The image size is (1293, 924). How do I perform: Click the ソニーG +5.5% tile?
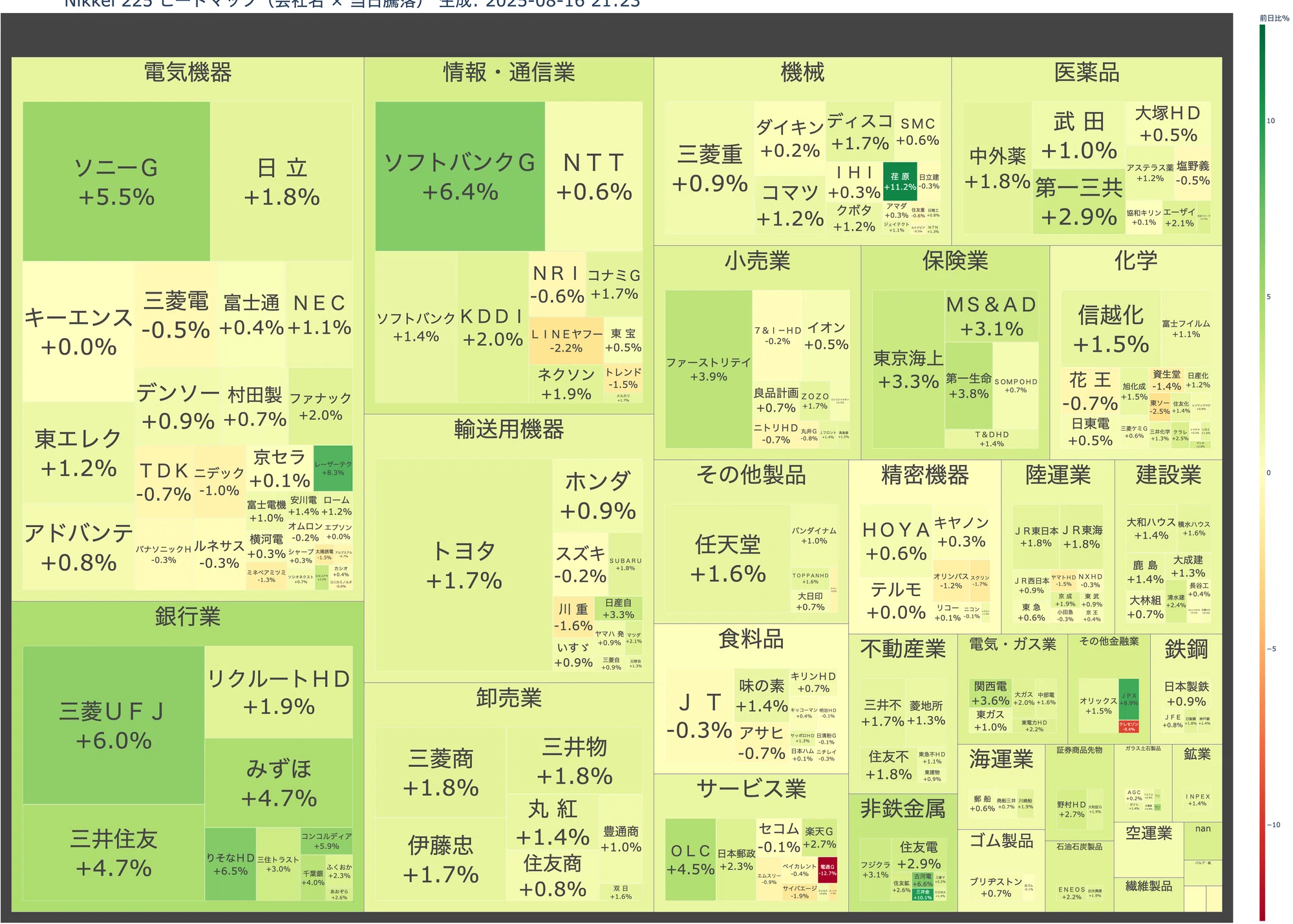[116, 181]
